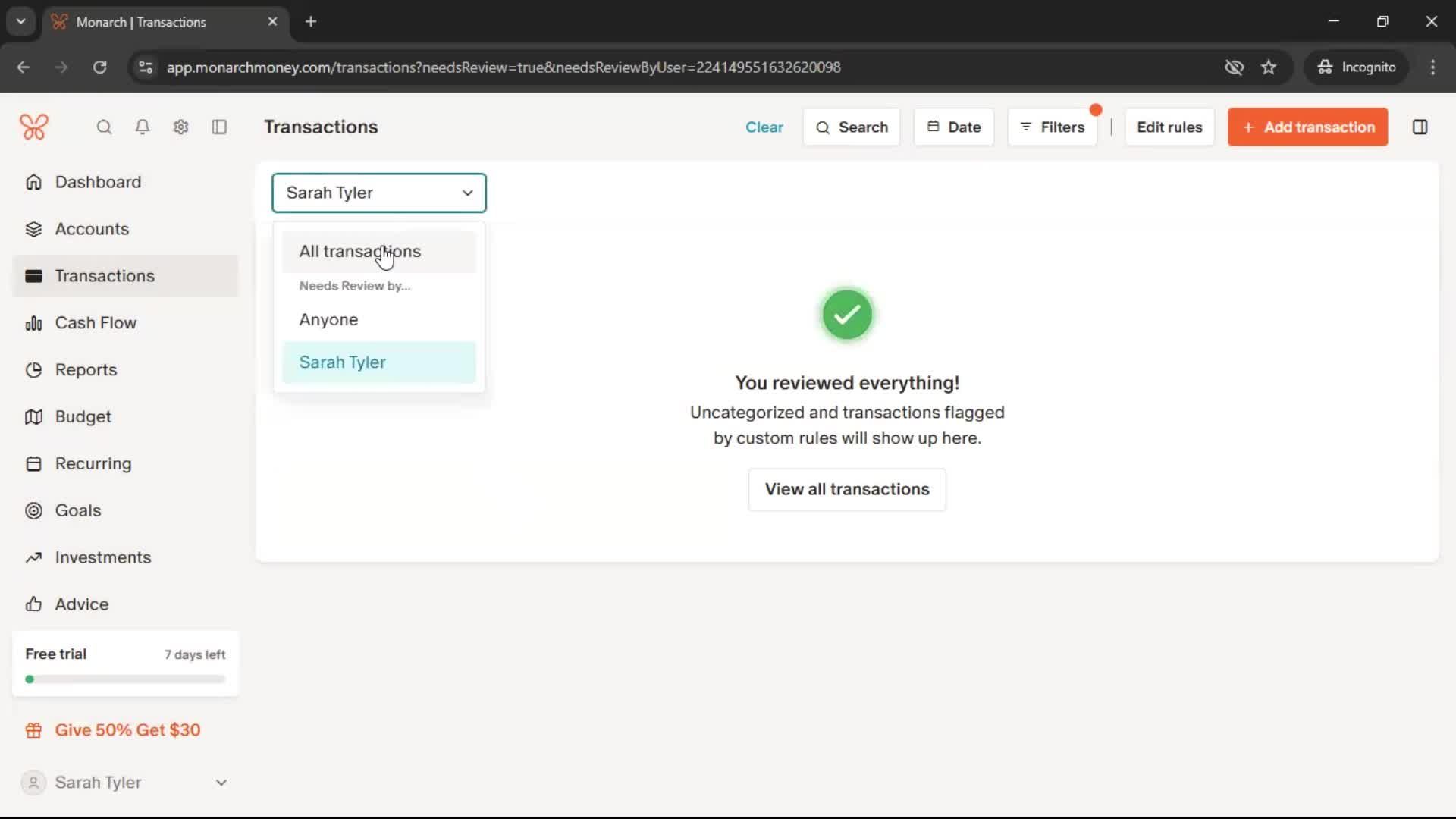Open the Filters dropdown
Viewport: 1456px width, 819px height.
[1052, 127]
